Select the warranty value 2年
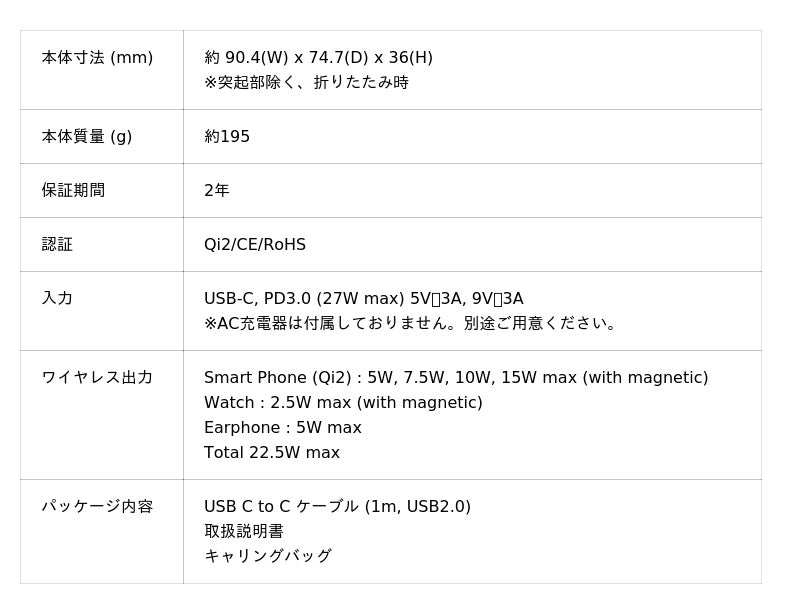 pyautogui.click(x=217, y=190)
